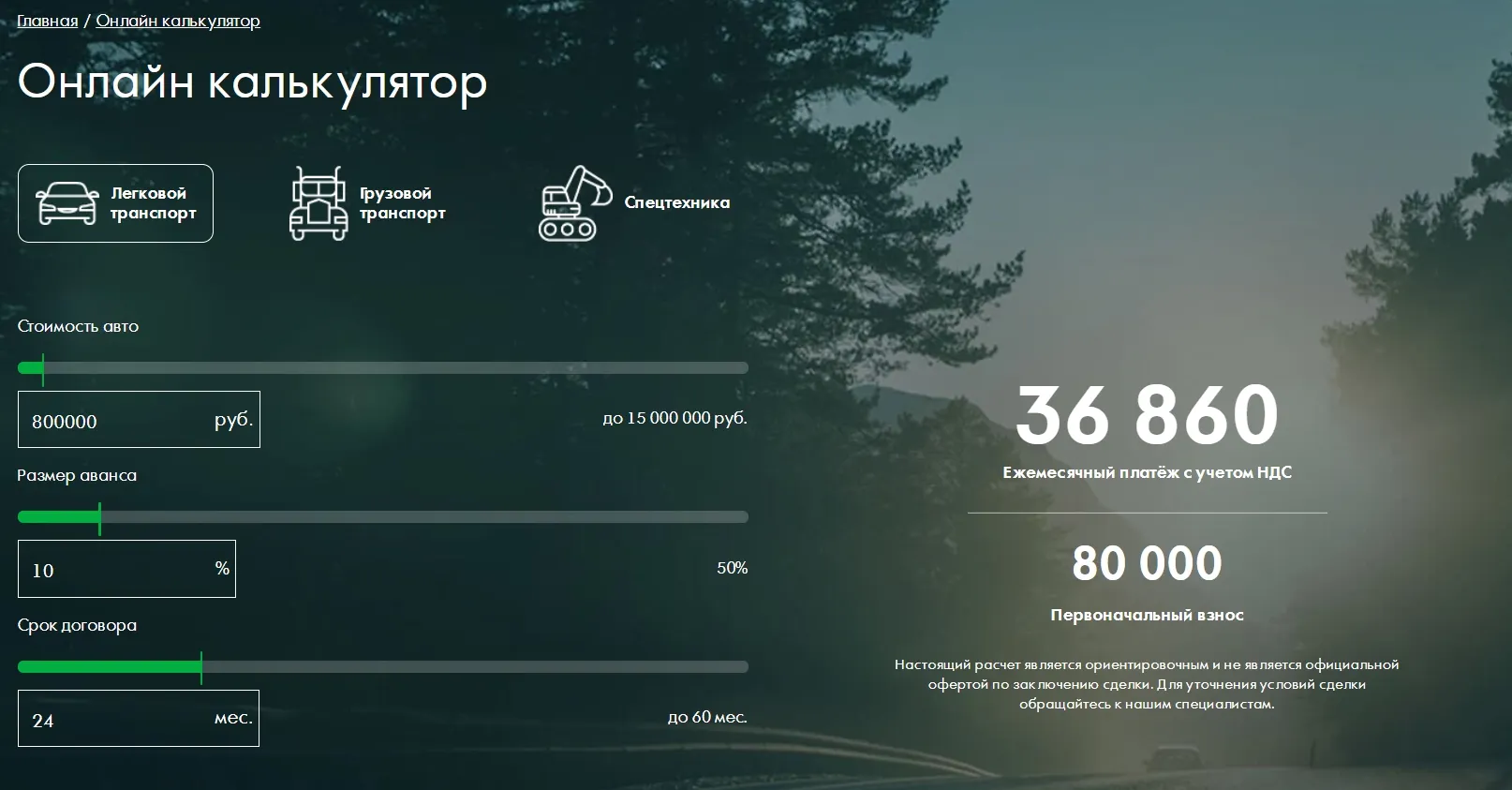
Task: Click the '50%' maximum advance label
Action: (x=732, y=568)
